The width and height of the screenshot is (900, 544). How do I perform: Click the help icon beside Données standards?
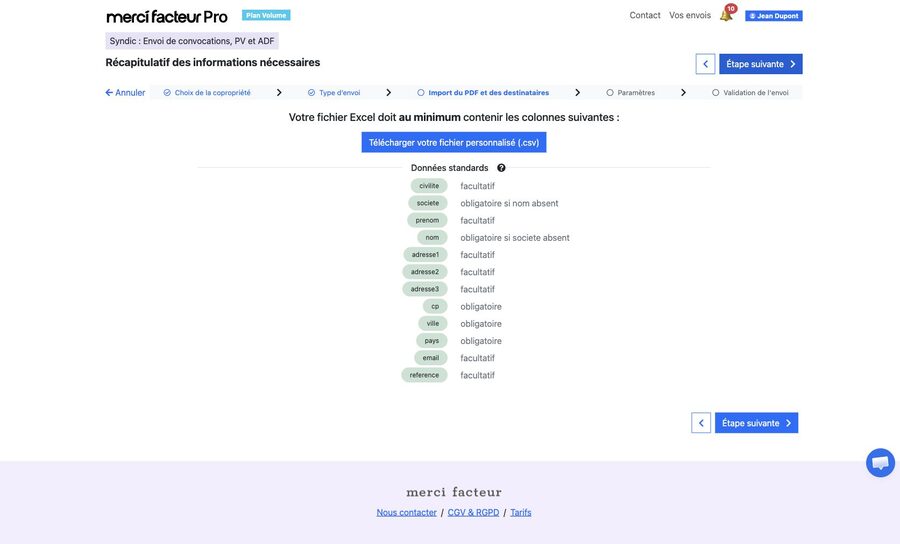coord(501,168)
